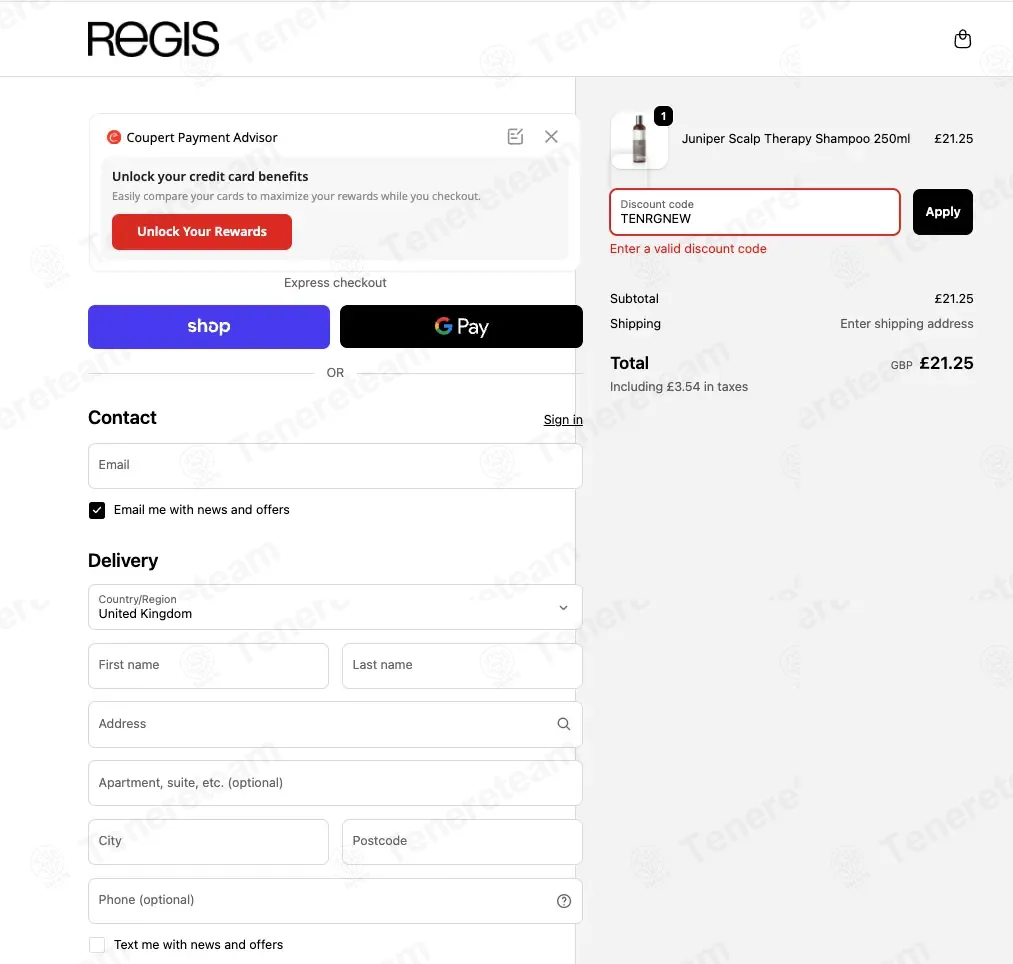Follow the Sign in link

(563, 420)
